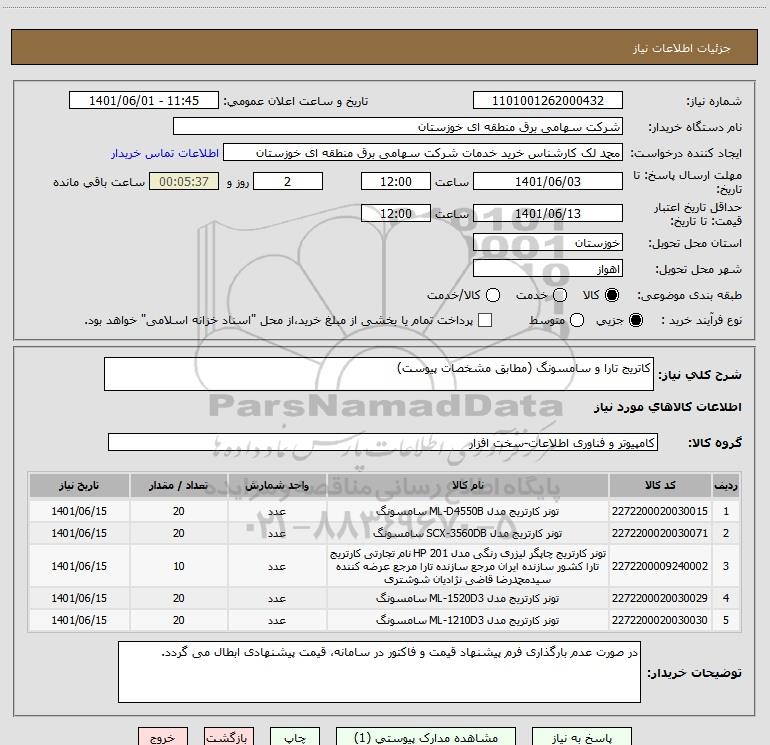Click product code 2272200020030029
Screen dimensions: 770x745
click(660, 598)
